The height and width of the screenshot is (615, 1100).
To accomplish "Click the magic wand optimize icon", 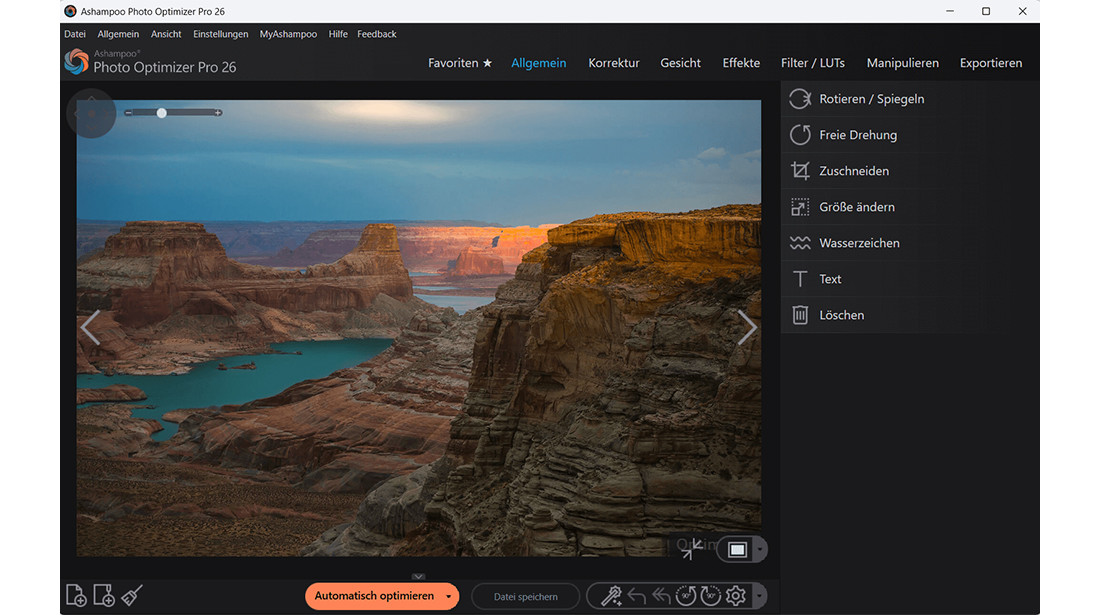I will [611, 596].
